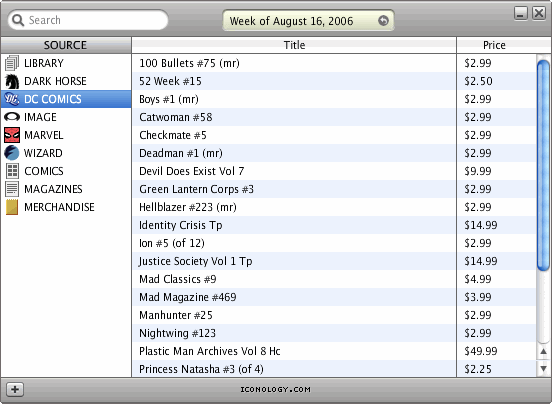Select the WIZARD source label
Image resolution: width=552 pixels, height=404 pixels.
[x=43, y=153]
